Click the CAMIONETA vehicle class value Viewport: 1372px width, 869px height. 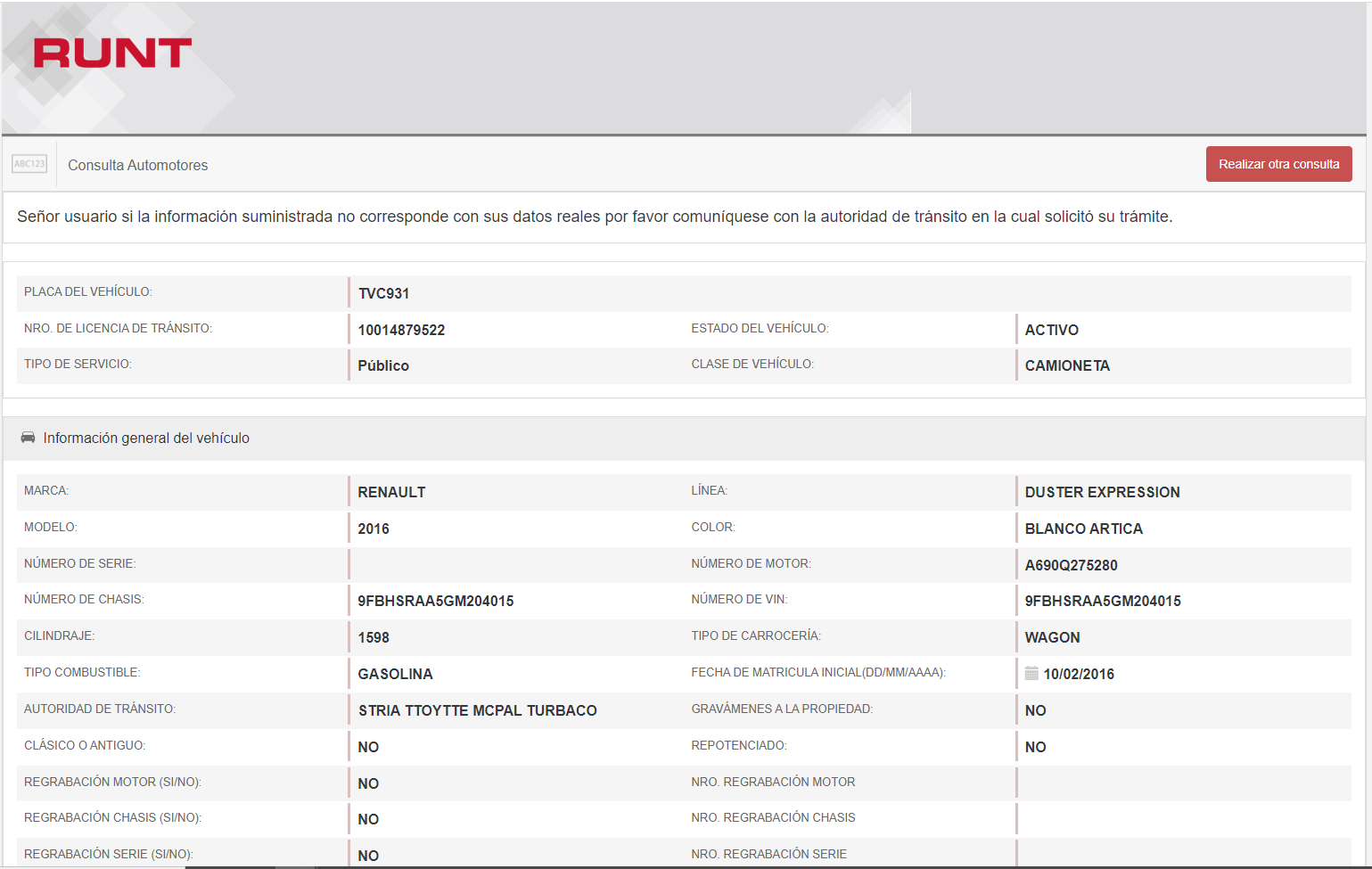[x=1067, y=365]
